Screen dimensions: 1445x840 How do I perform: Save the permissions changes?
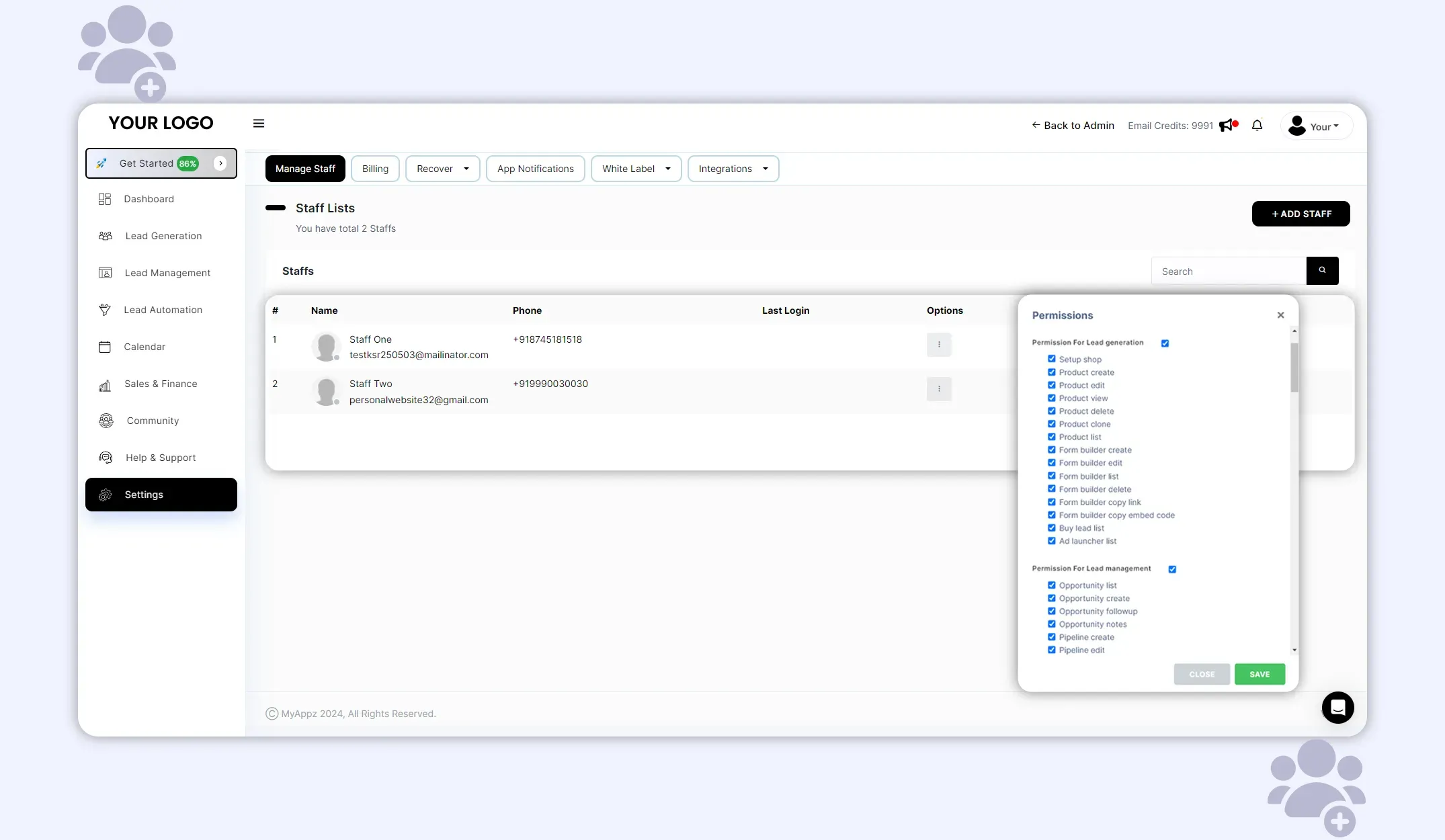click(x=1260, y=674)
